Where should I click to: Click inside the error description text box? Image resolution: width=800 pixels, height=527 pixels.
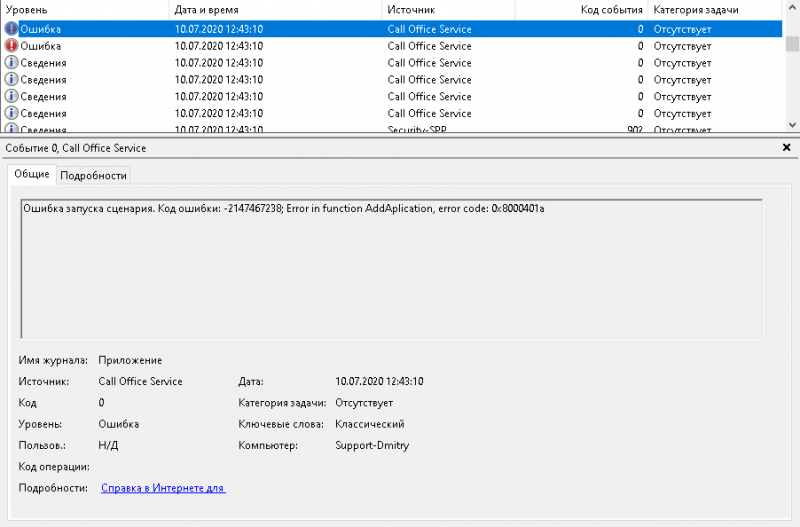tap(391, 268)
